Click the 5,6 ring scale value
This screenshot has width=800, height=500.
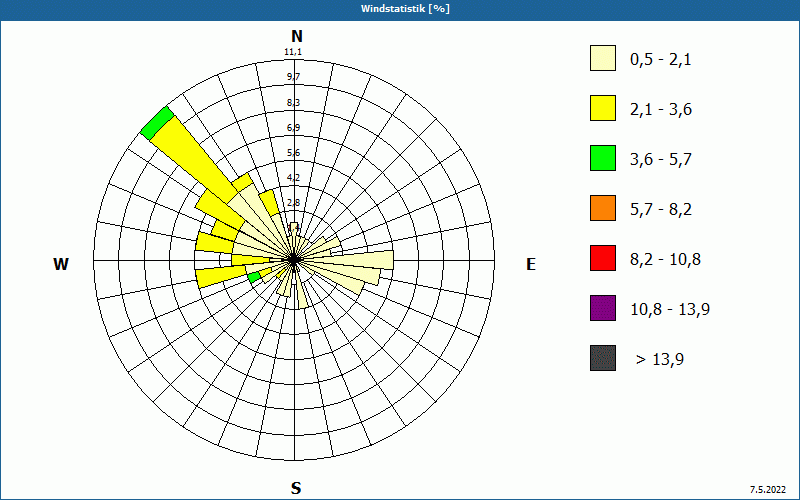click(293, 153)
